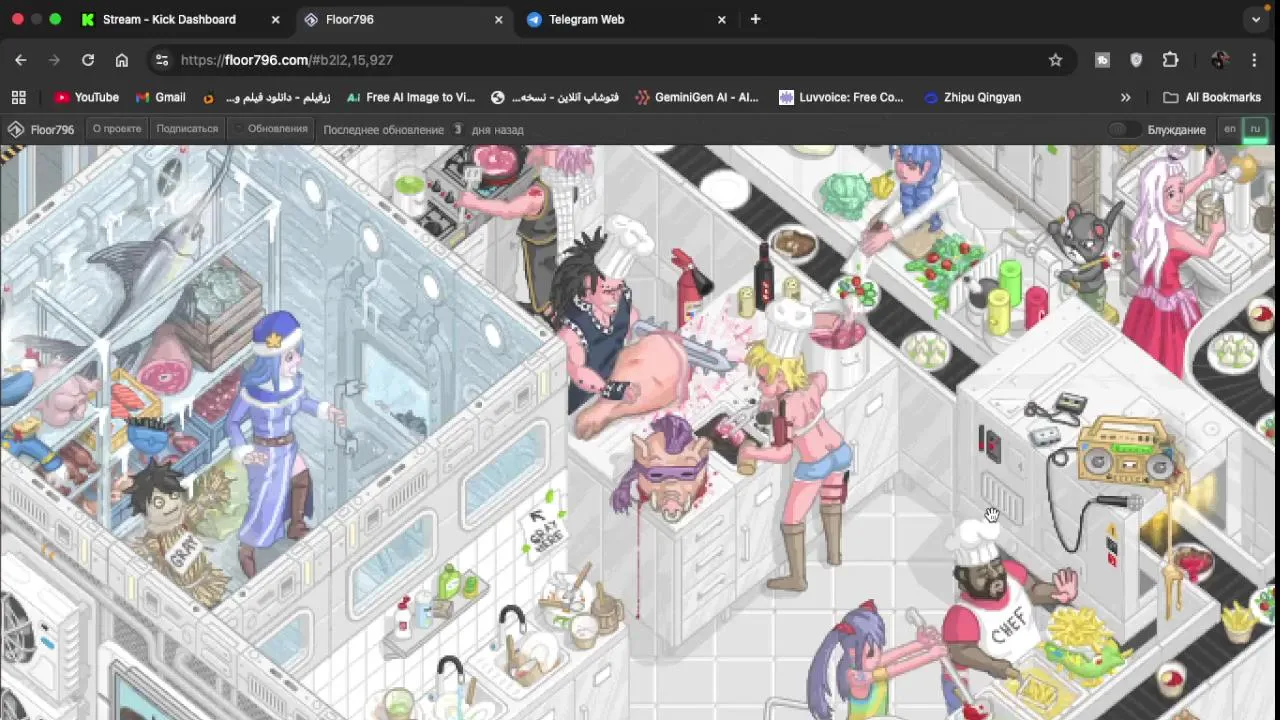
Task: Open the فتوشاپ آنلاین bookmark
Action: pos(554,97)
